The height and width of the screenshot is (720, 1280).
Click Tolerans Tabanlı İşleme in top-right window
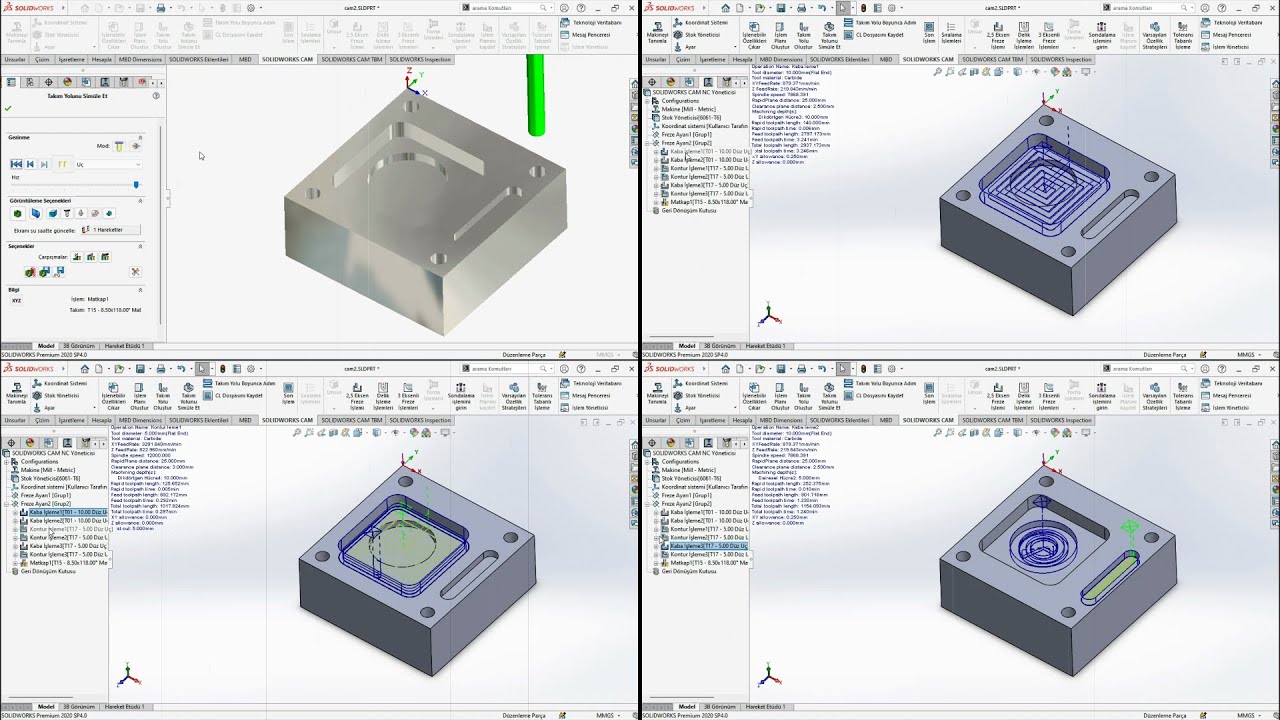pyautogui.click(x=1183, y=34)
